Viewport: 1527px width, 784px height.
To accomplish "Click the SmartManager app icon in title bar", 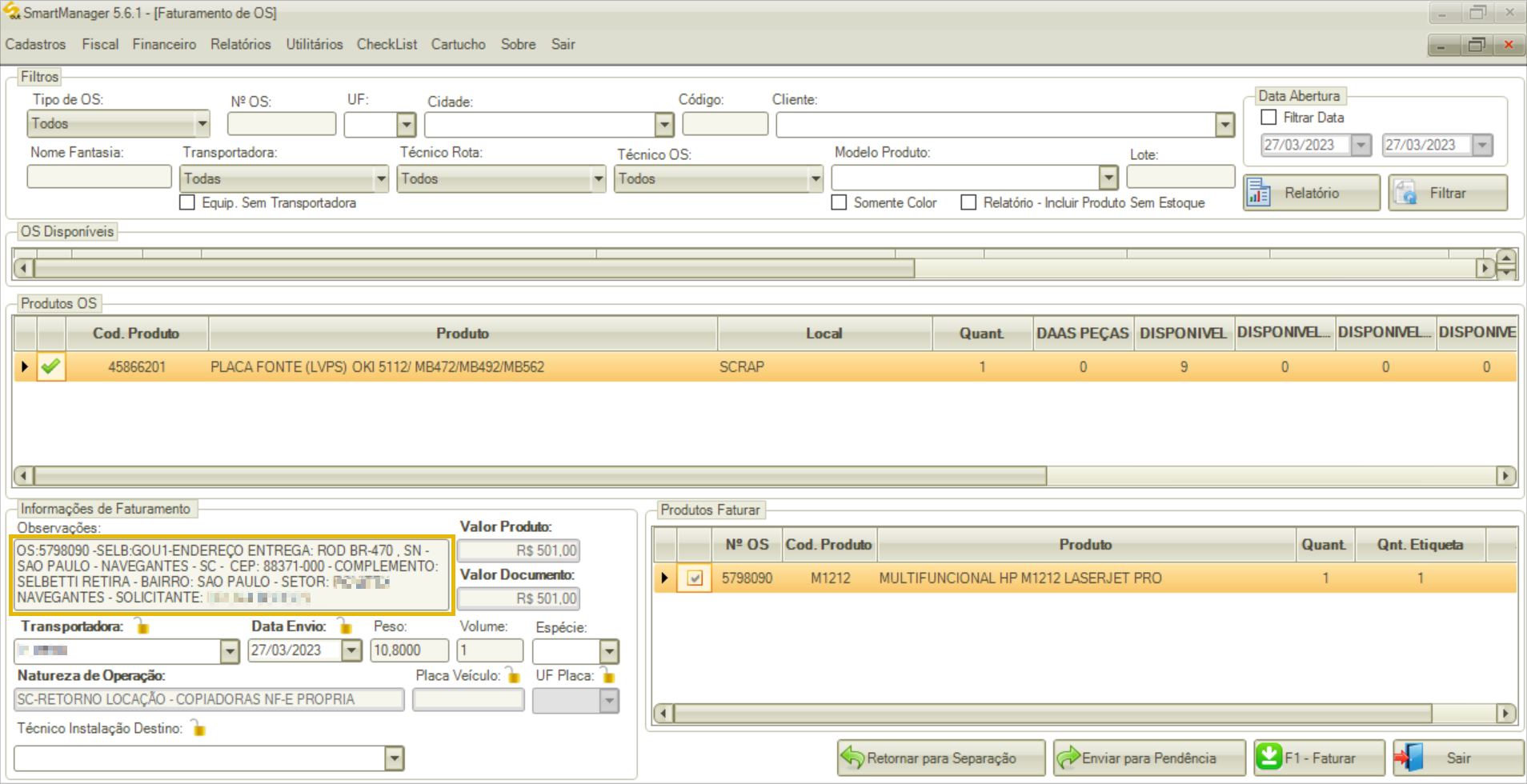I will pos(11,12).
